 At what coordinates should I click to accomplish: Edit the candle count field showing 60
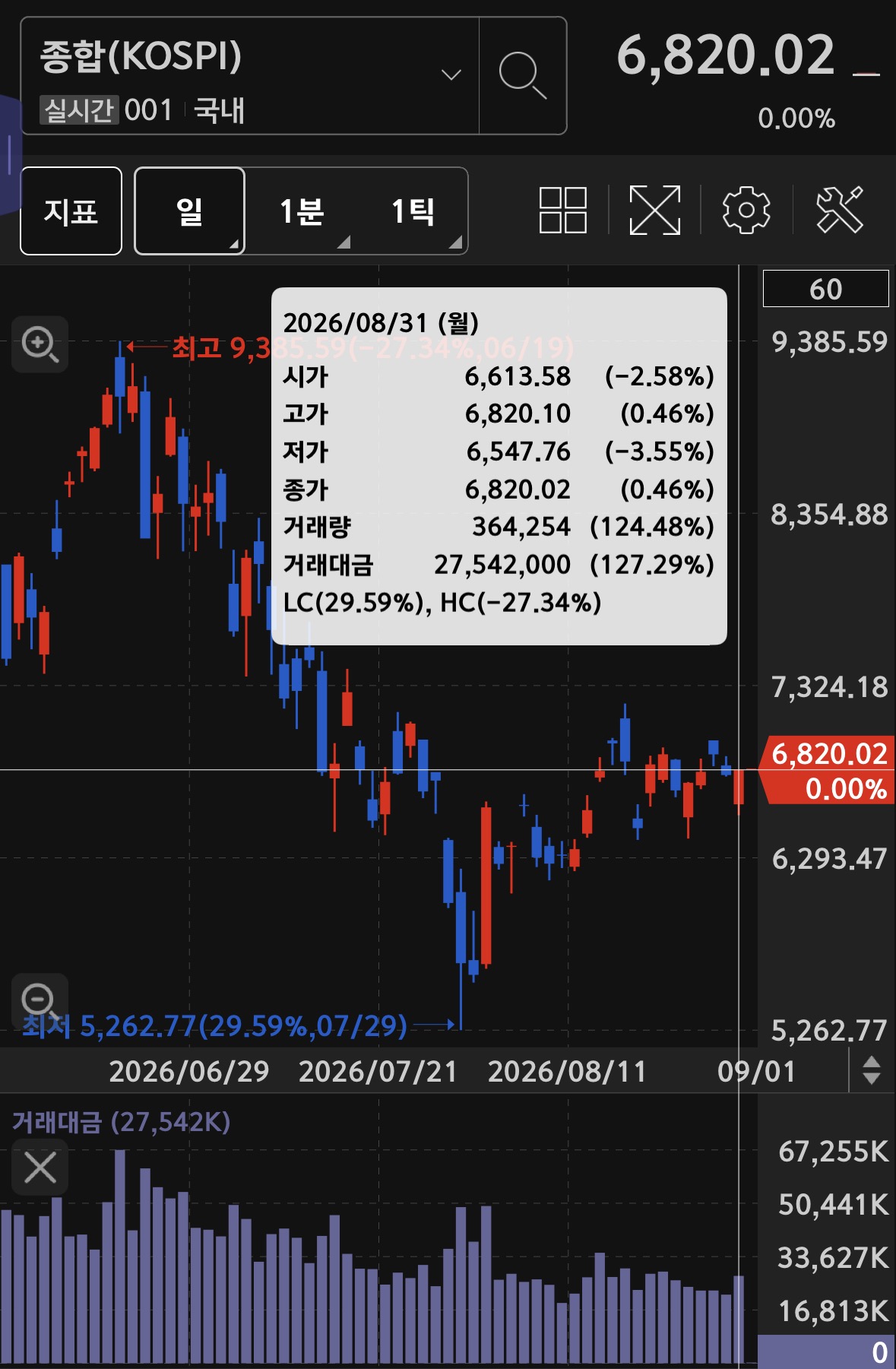pos(825,288)
